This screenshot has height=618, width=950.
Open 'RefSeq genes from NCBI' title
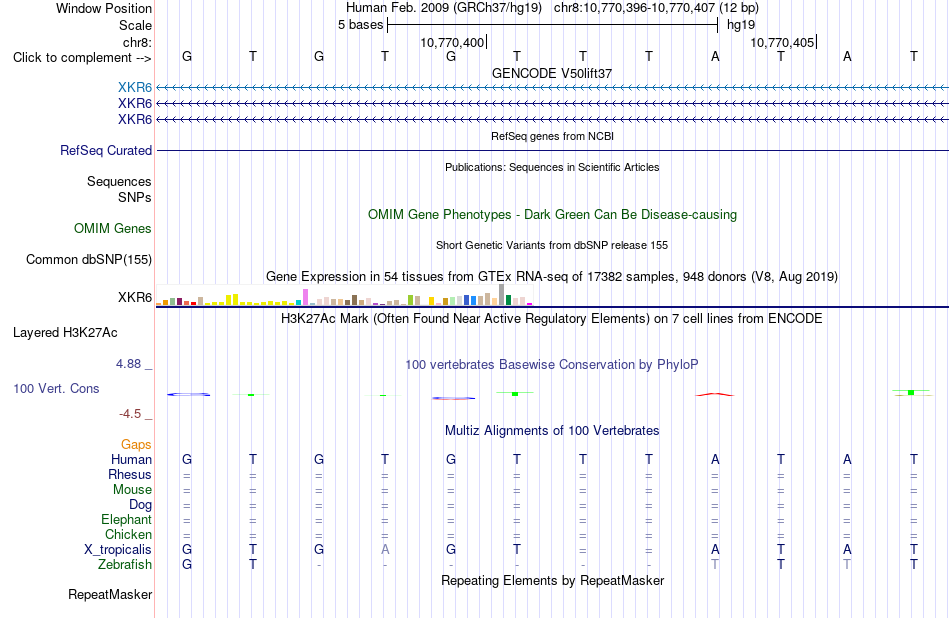point(552,136)
